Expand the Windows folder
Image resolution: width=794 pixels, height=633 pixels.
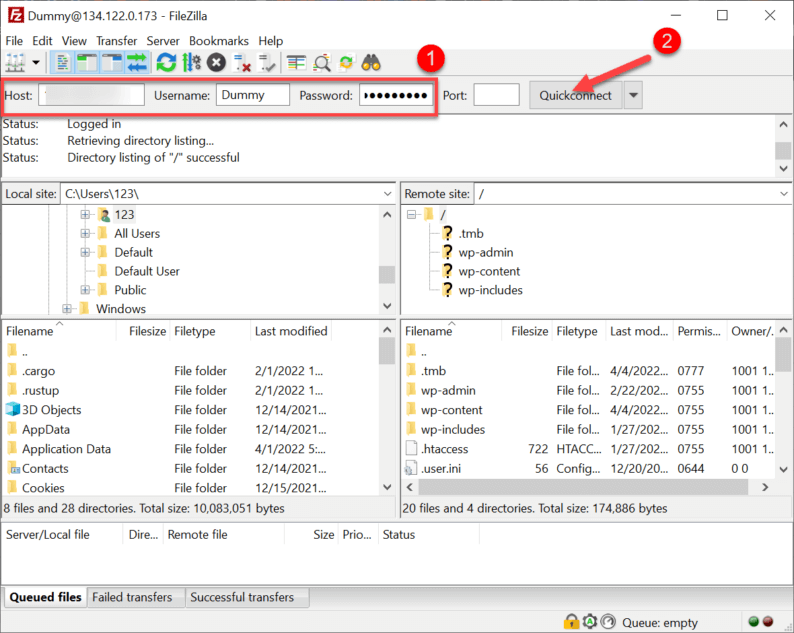67,309
